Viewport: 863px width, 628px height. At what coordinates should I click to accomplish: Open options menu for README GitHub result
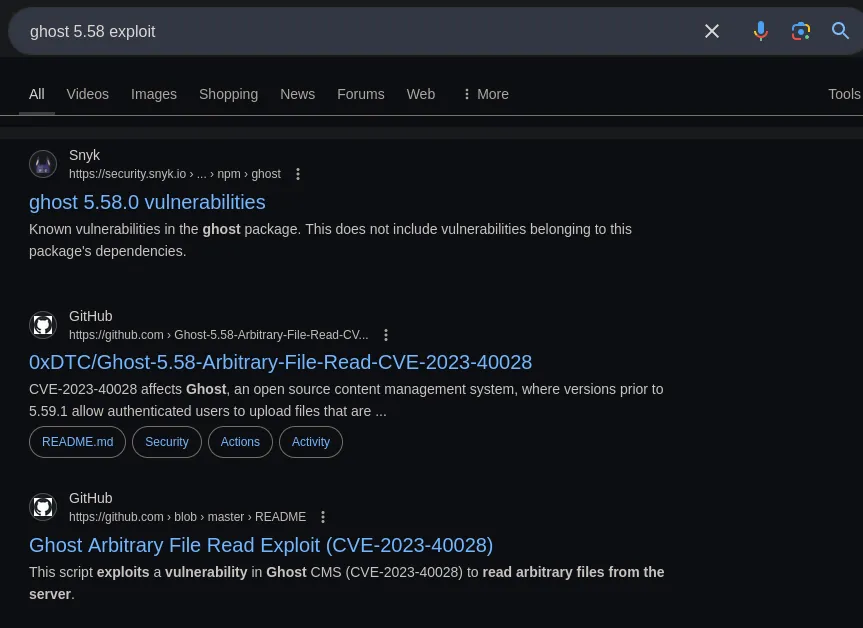(x=323, y=517)
